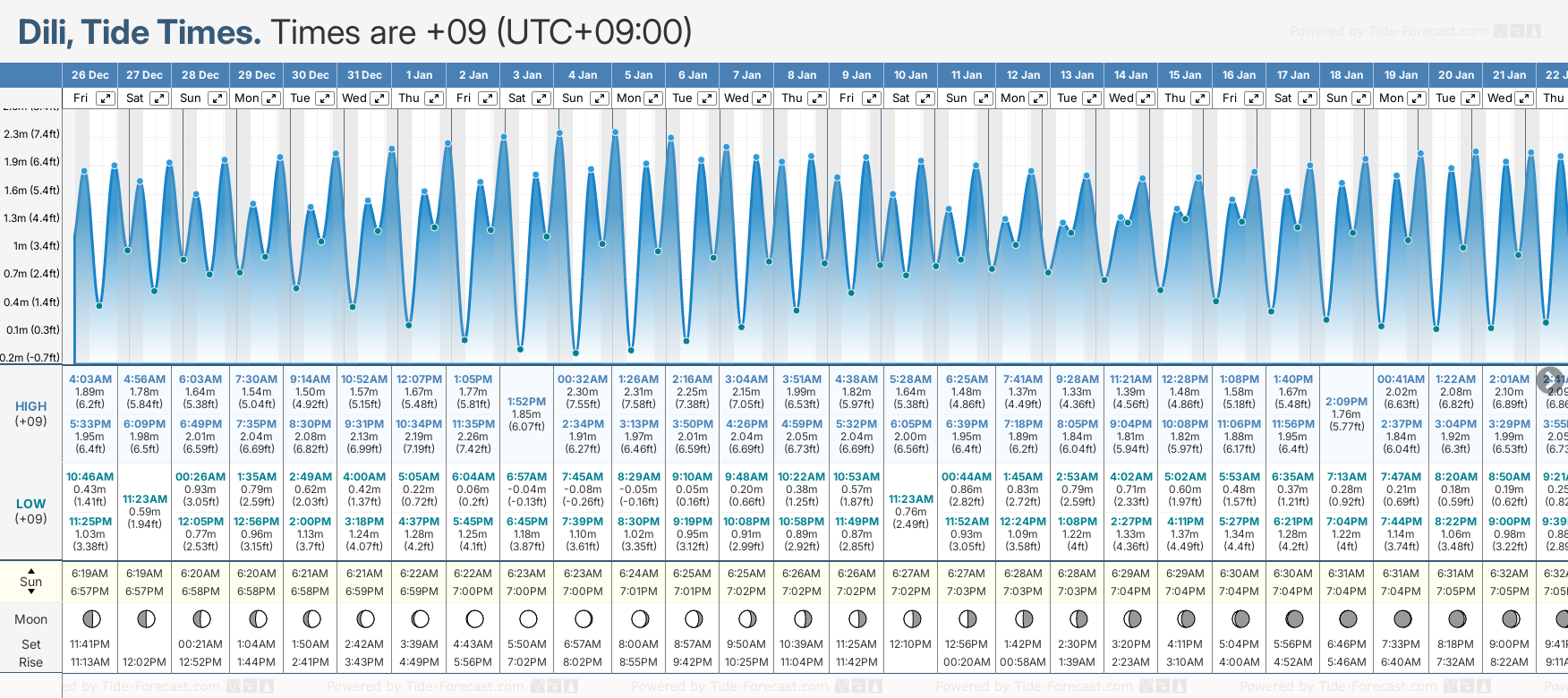Viewport: 1568px width, 698px height.
Task: Select the 8 Jan date header
Action: pyautogui.click(x=802, y=75)
